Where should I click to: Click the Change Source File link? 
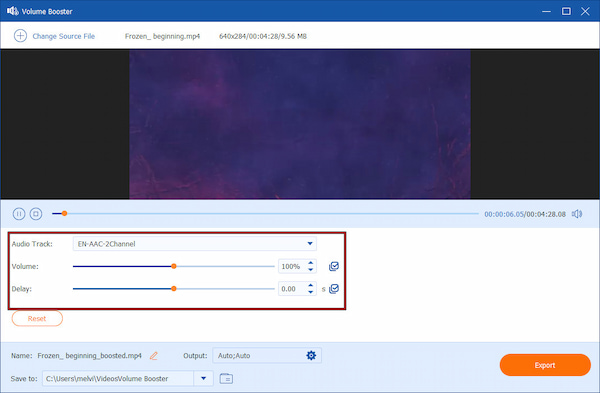coord(64,36)
